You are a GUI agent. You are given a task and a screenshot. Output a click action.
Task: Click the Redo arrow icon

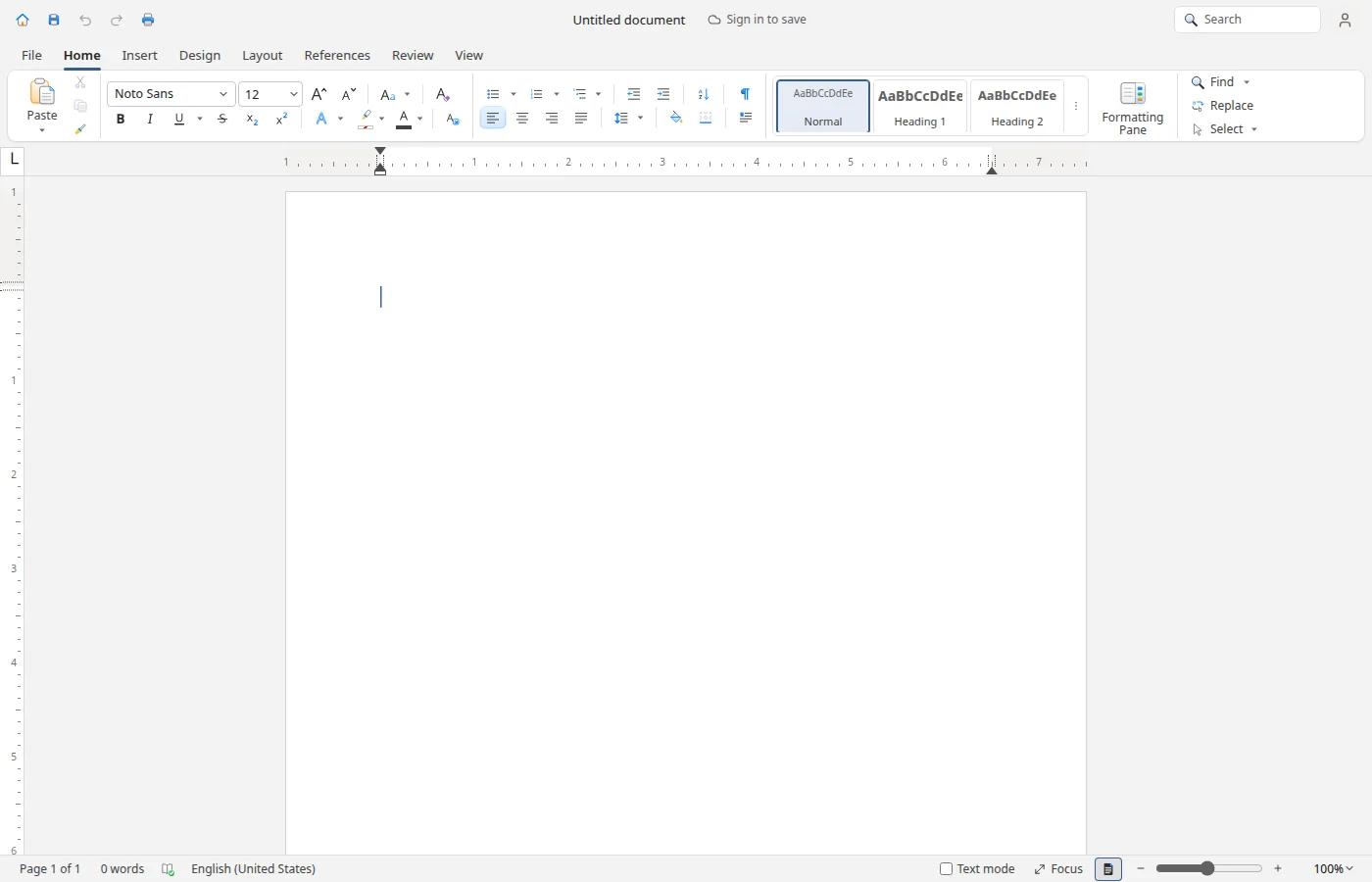coord(117,20)
